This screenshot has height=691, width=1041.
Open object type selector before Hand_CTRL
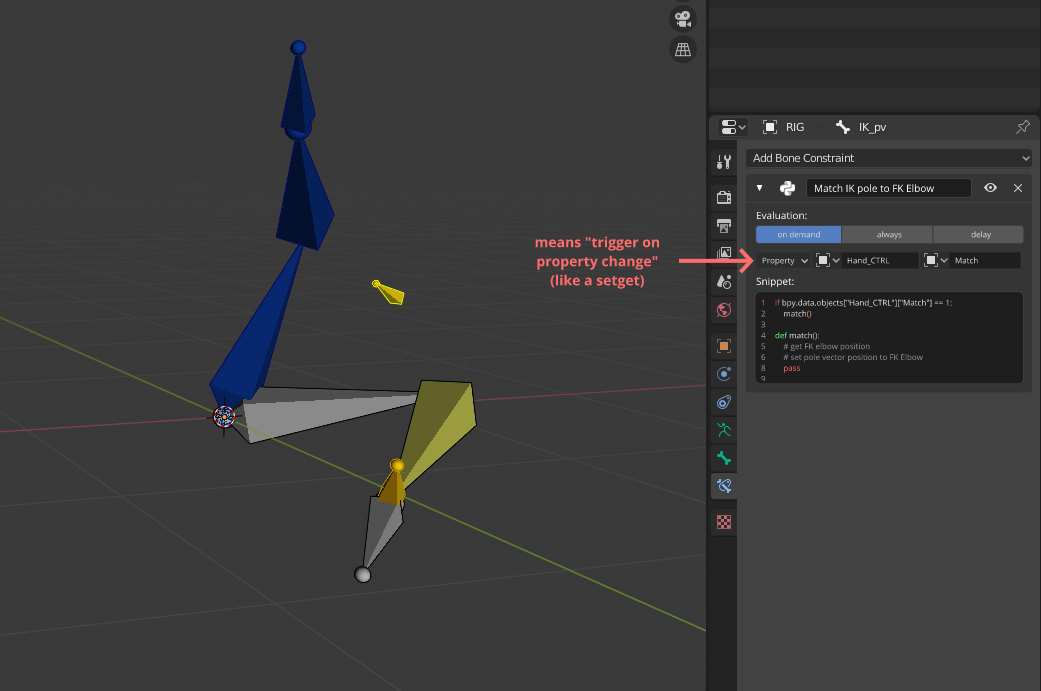coord(828,261)
